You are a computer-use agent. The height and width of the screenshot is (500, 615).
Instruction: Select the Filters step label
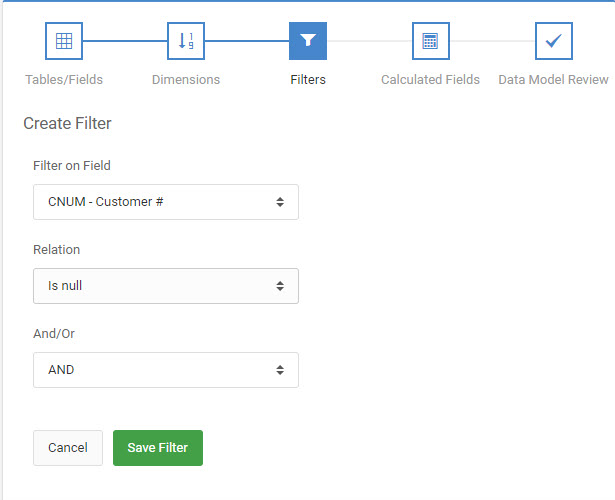[308, 80]
